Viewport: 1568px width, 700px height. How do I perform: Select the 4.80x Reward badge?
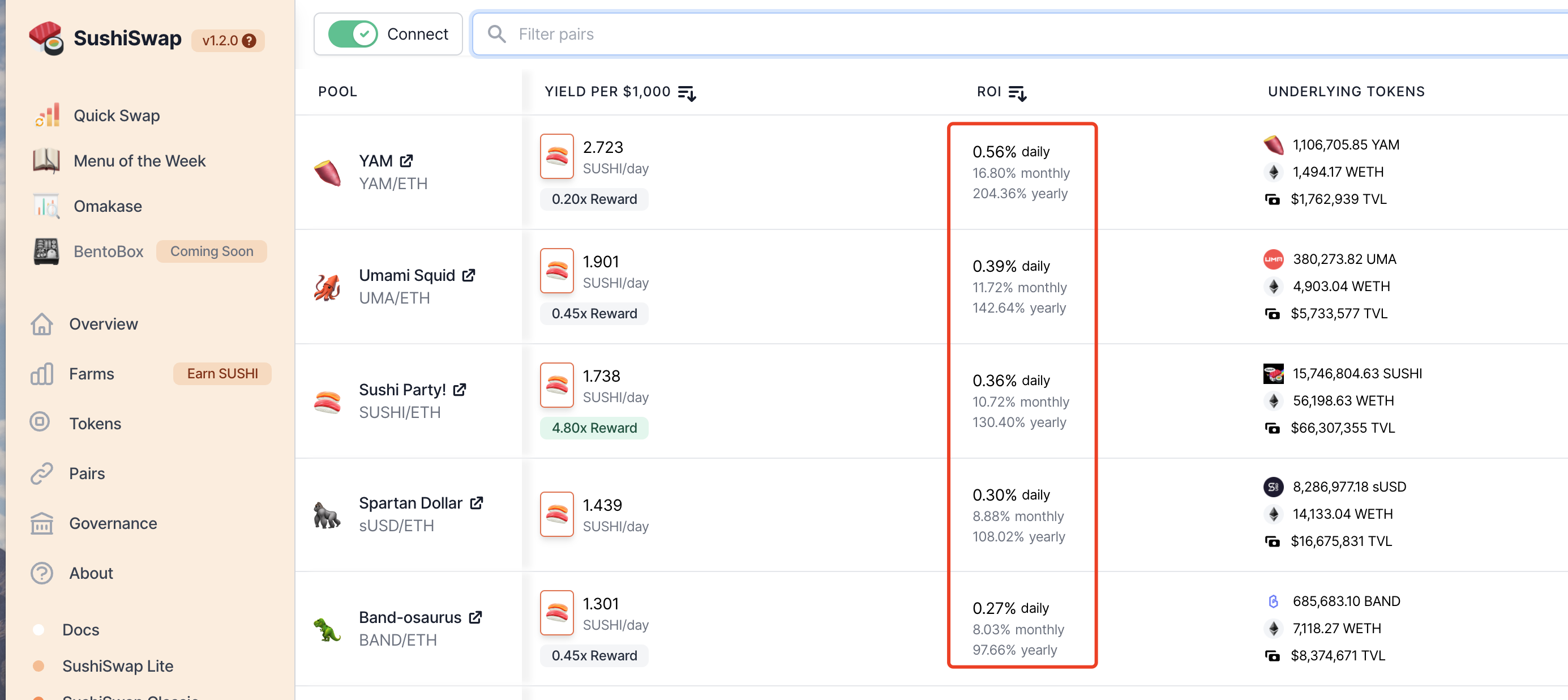(x=594, y=428)
